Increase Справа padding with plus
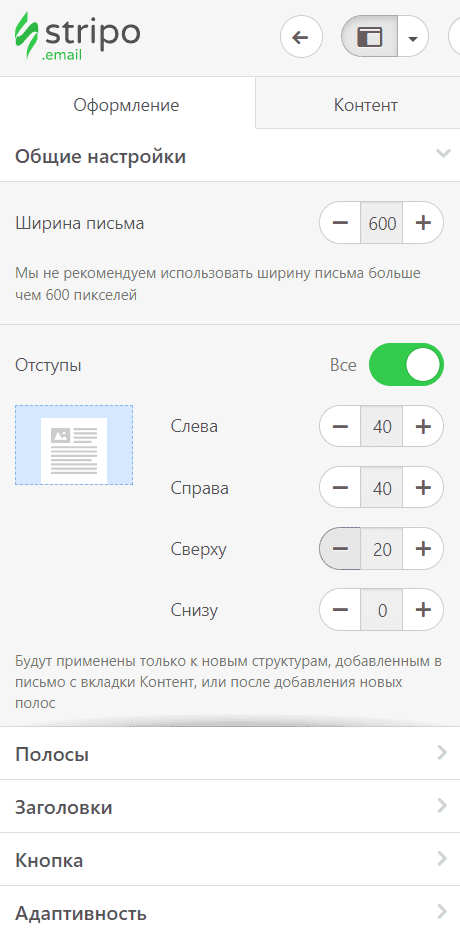 click(423, 488)
